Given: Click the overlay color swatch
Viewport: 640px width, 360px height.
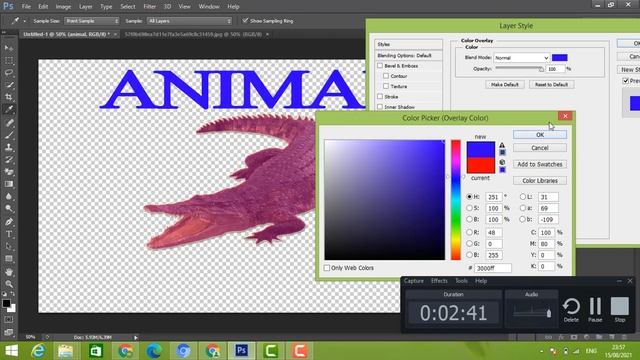Looking at the screenshot, I should click(x=560, y=58).
